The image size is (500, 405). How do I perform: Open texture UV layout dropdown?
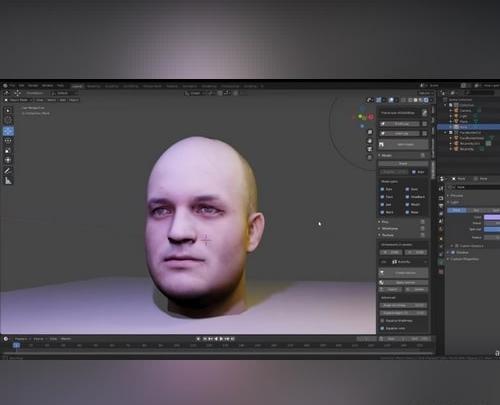[x=409, y=262]
